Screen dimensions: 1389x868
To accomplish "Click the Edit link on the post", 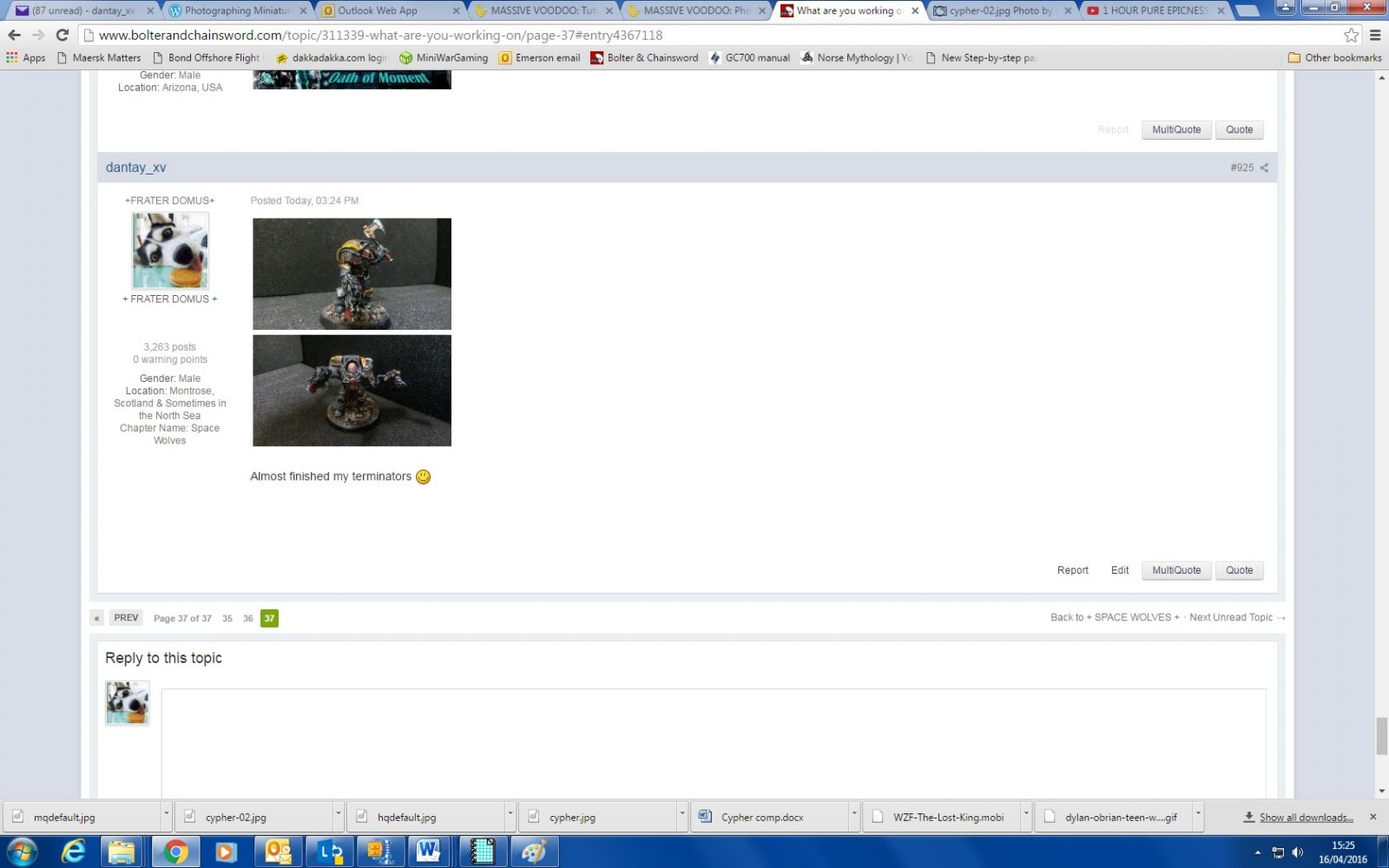I will click(x=1119, y=570).
